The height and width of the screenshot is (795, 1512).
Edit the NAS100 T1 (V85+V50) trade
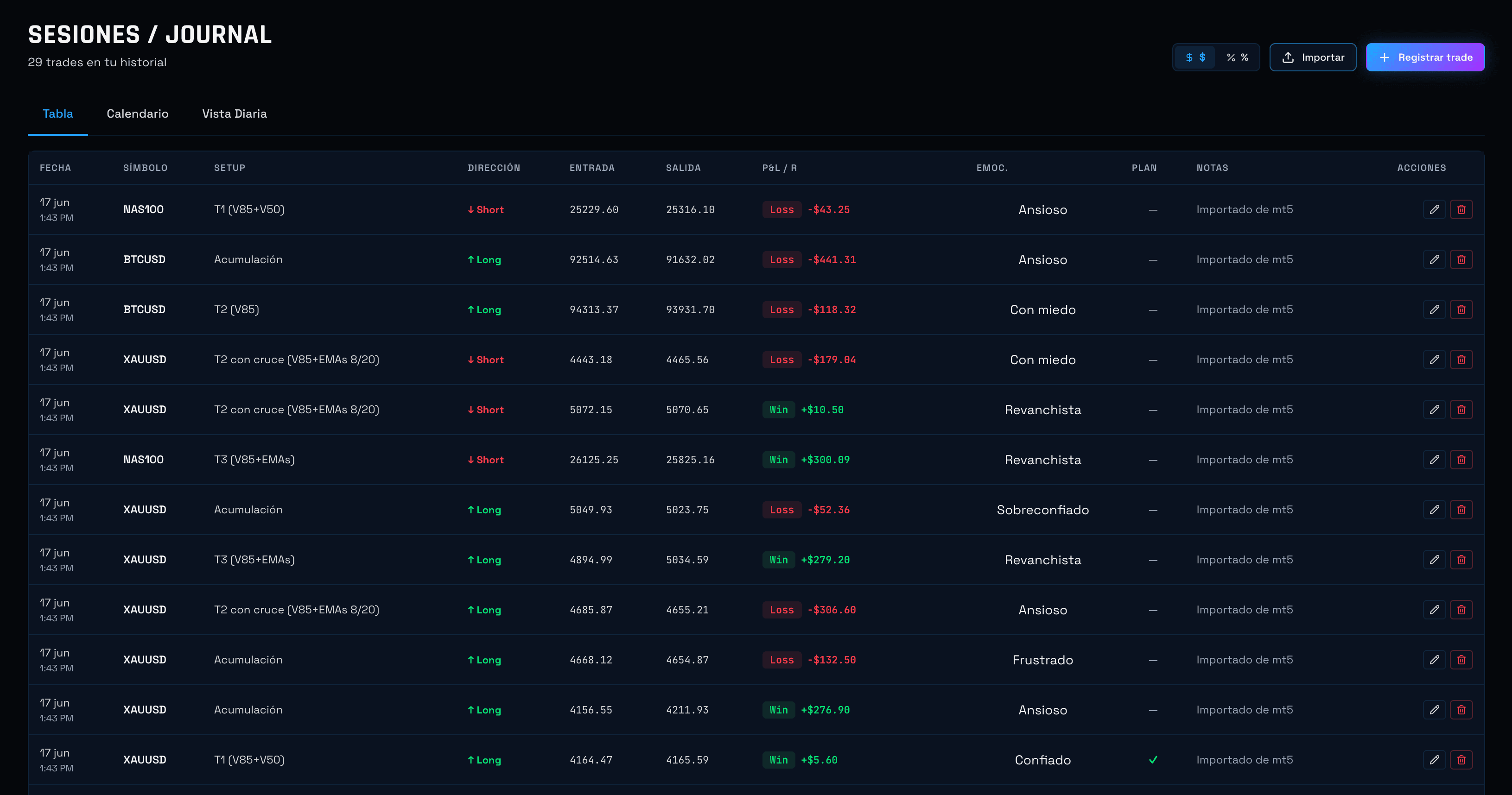pyautogui.click(x=1434, y=209)
